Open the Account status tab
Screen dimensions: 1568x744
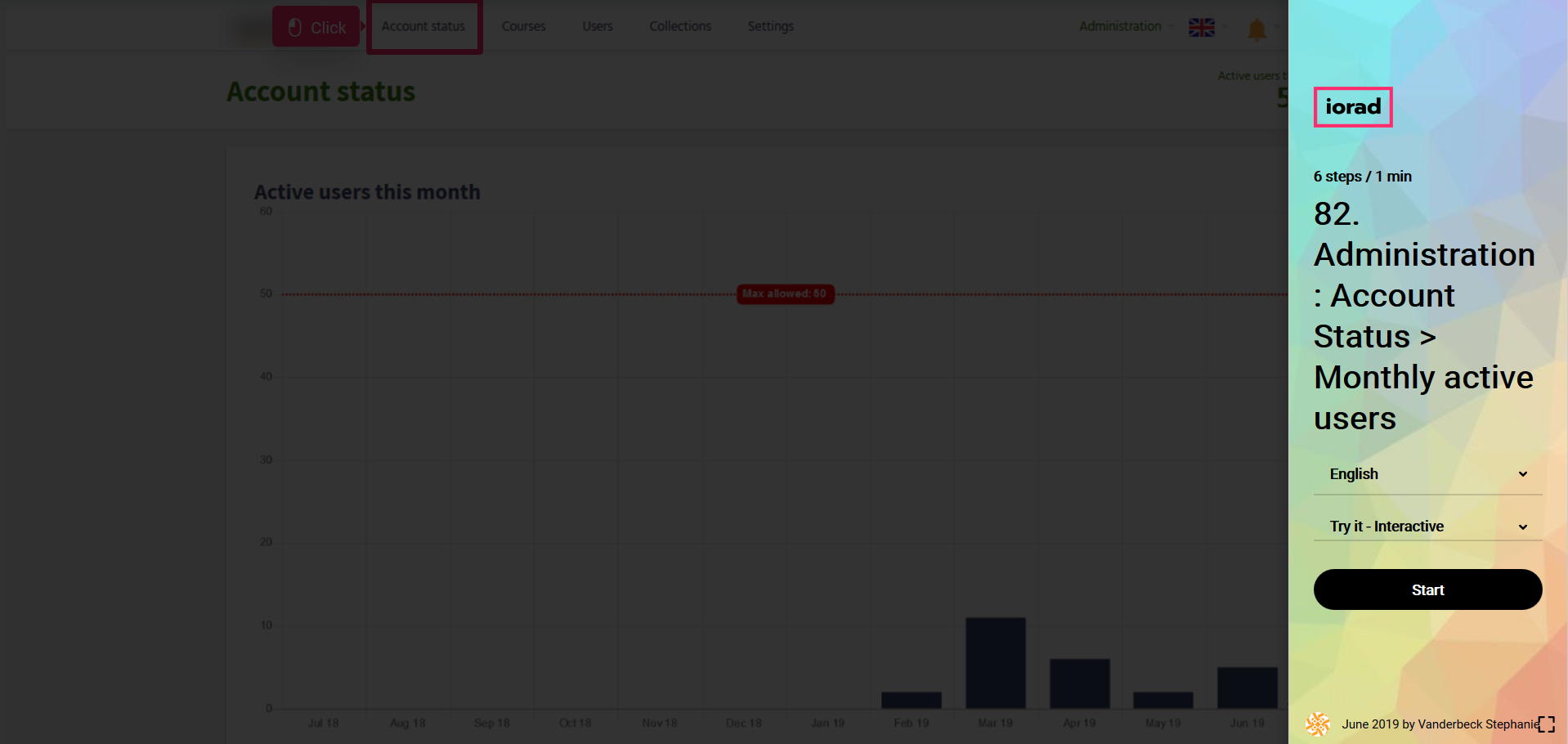point(423,27)
